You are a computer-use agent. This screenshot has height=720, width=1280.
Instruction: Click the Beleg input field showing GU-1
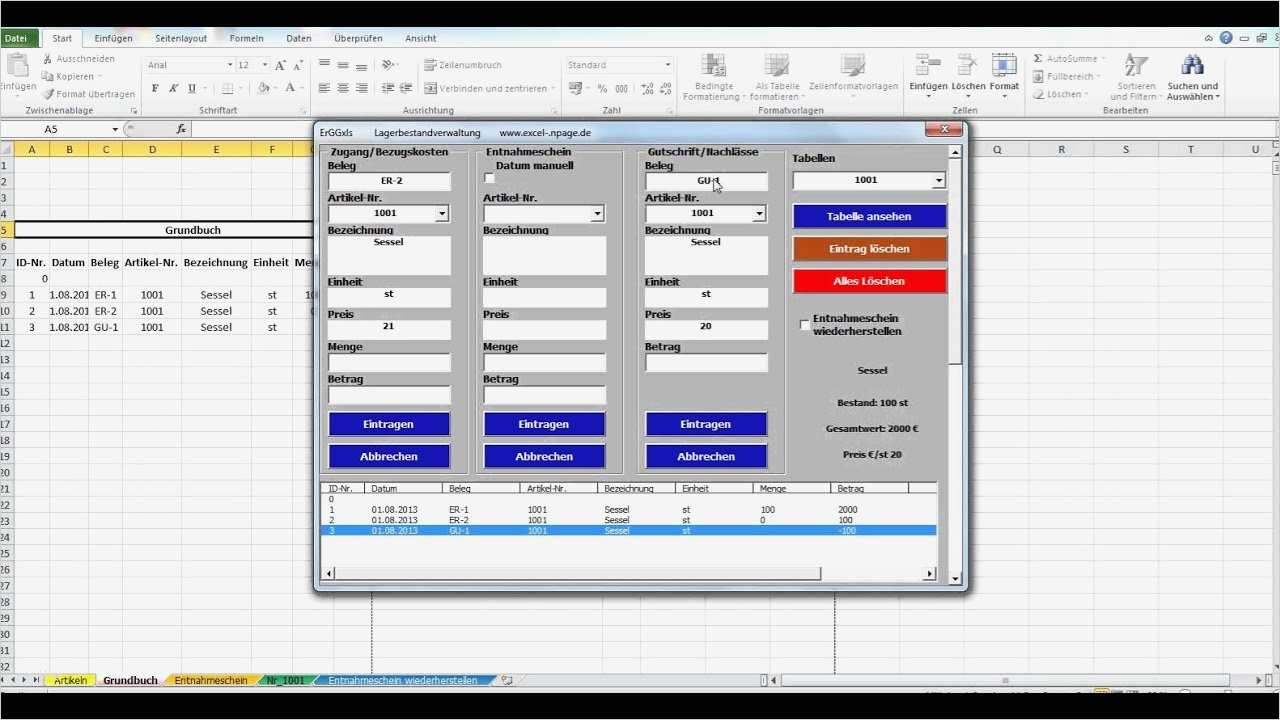(x=706, y=181)
